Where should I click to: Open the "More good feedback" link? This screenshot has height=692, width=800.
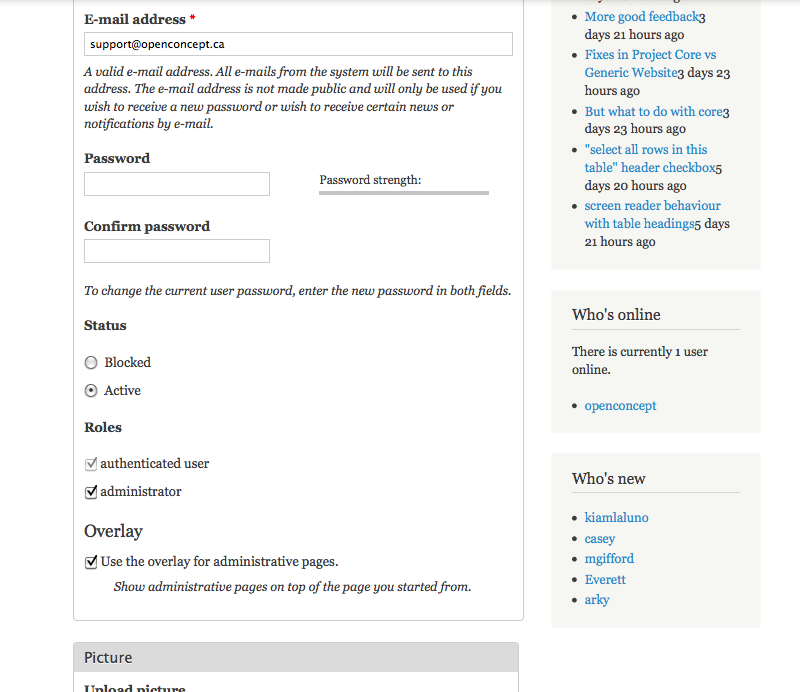pos(641,17)
